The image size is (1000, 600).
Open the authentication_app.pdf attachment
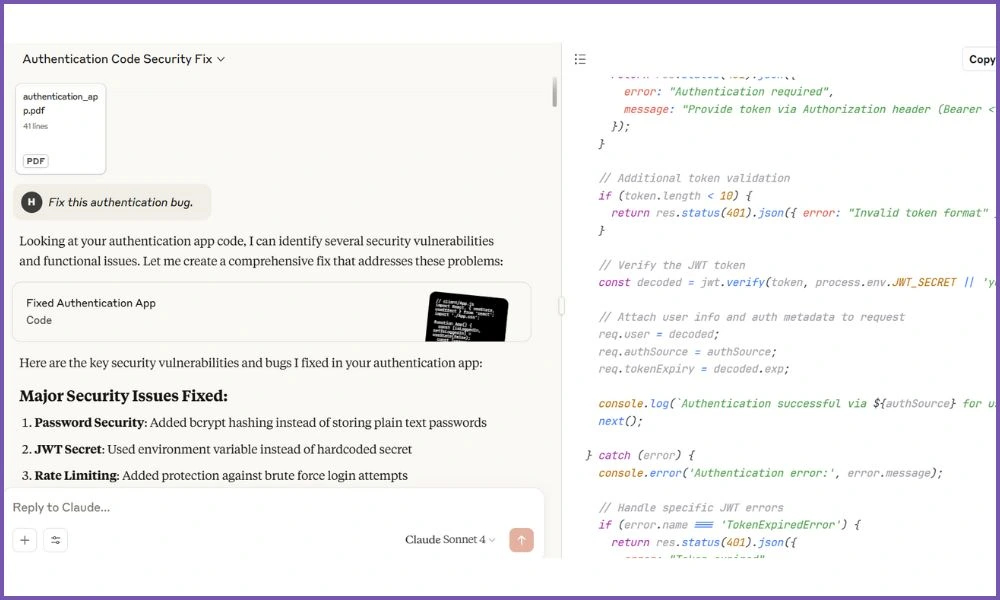tap(60, 128)
